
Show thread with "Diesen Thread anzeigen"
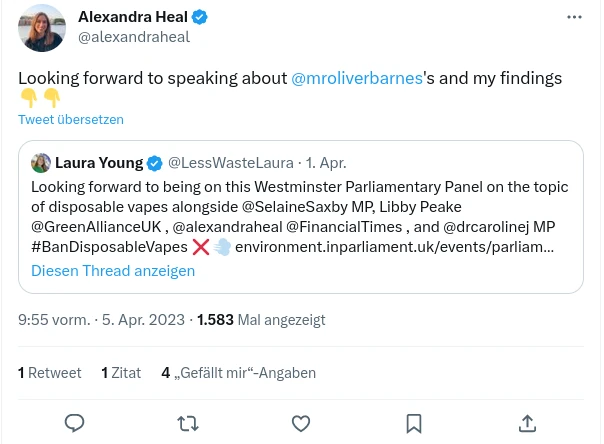click(x=113, y=270)
